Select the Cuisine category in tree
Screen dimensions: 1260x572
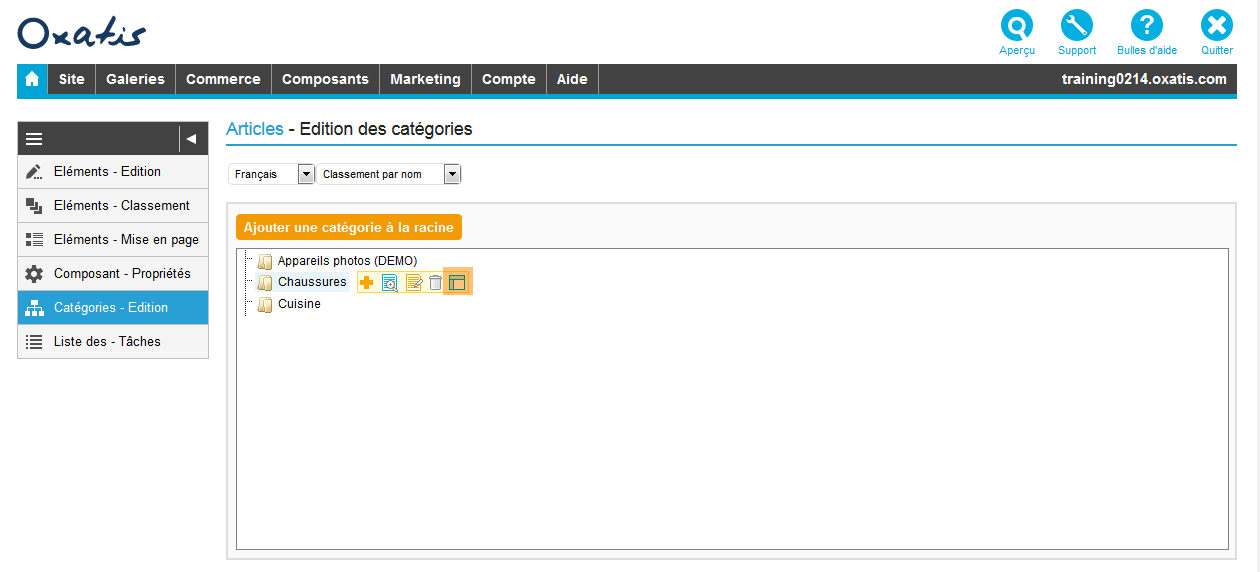299,304
